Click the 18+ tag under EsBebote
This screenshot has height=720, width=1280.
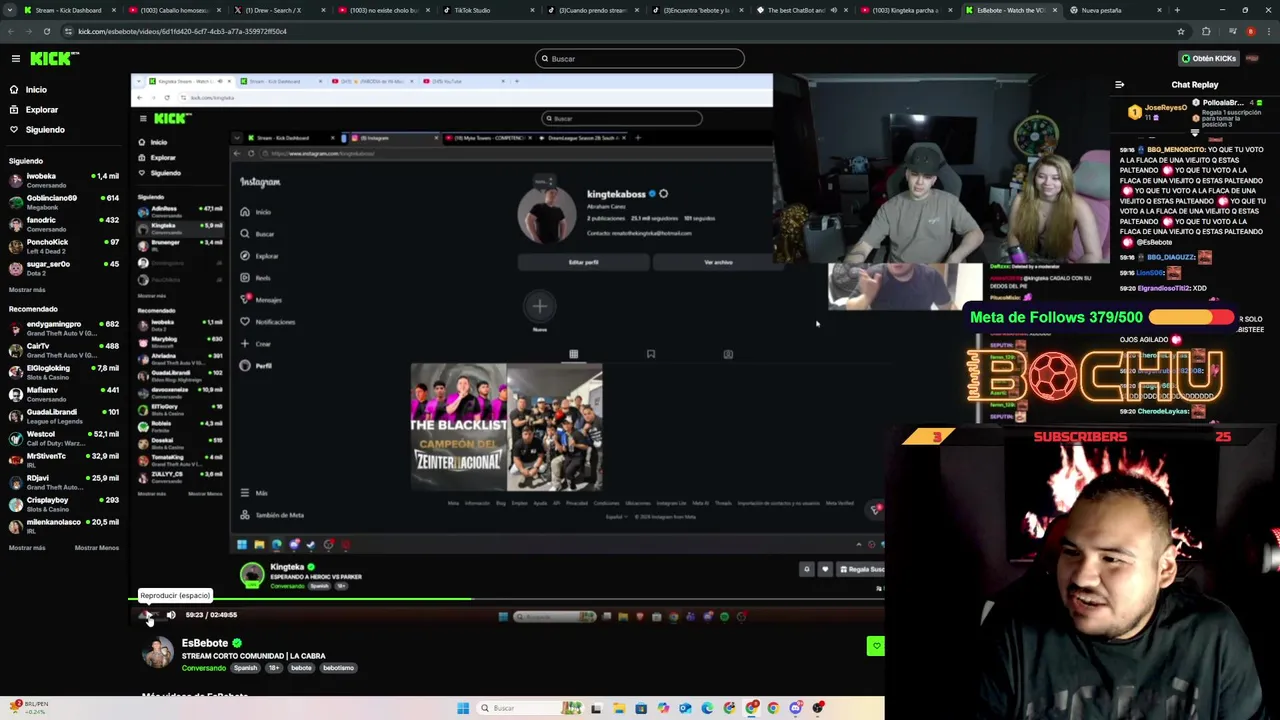(x=274, y=668)
